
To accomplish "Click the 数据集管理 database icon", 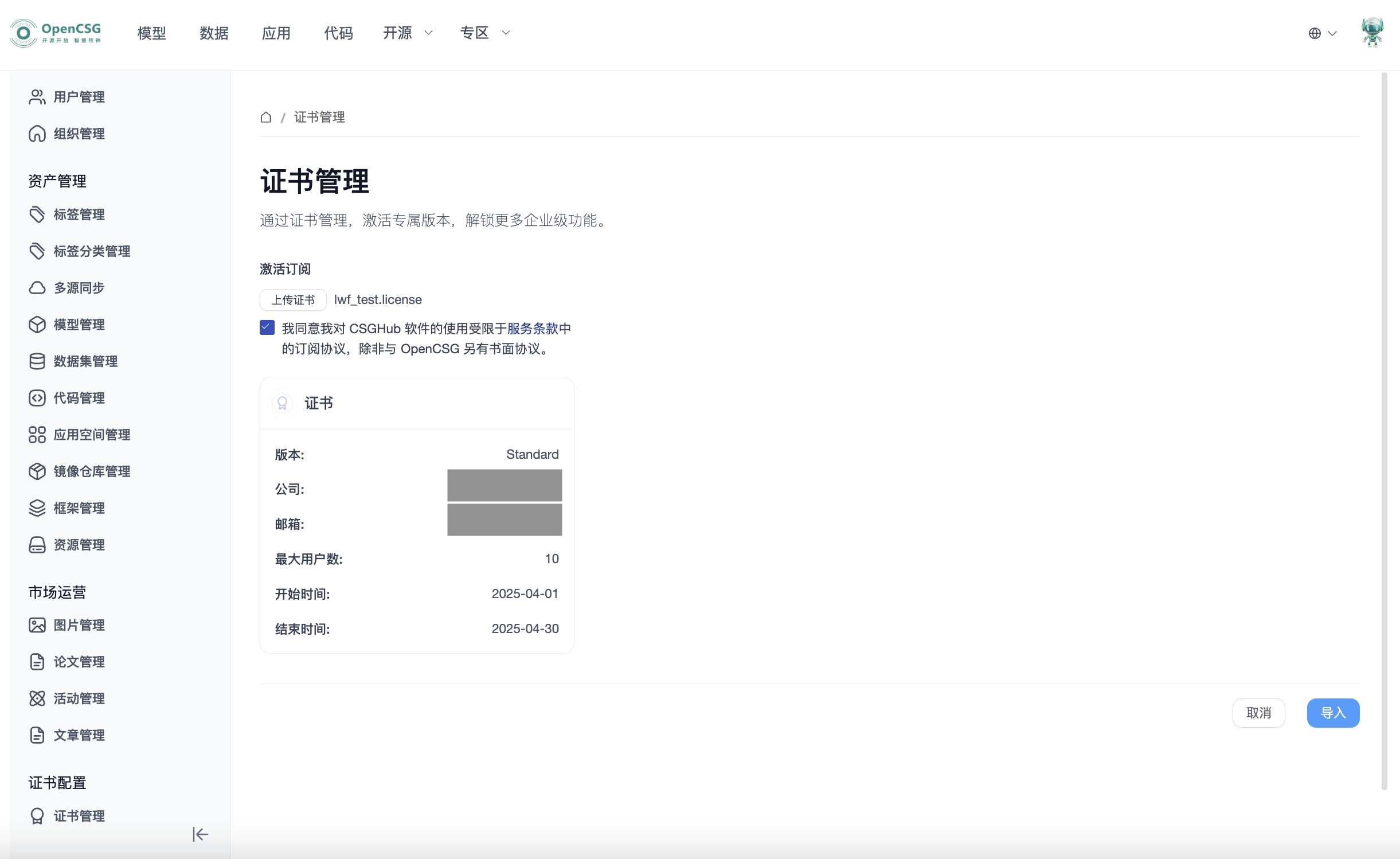I will coord(37,361).
